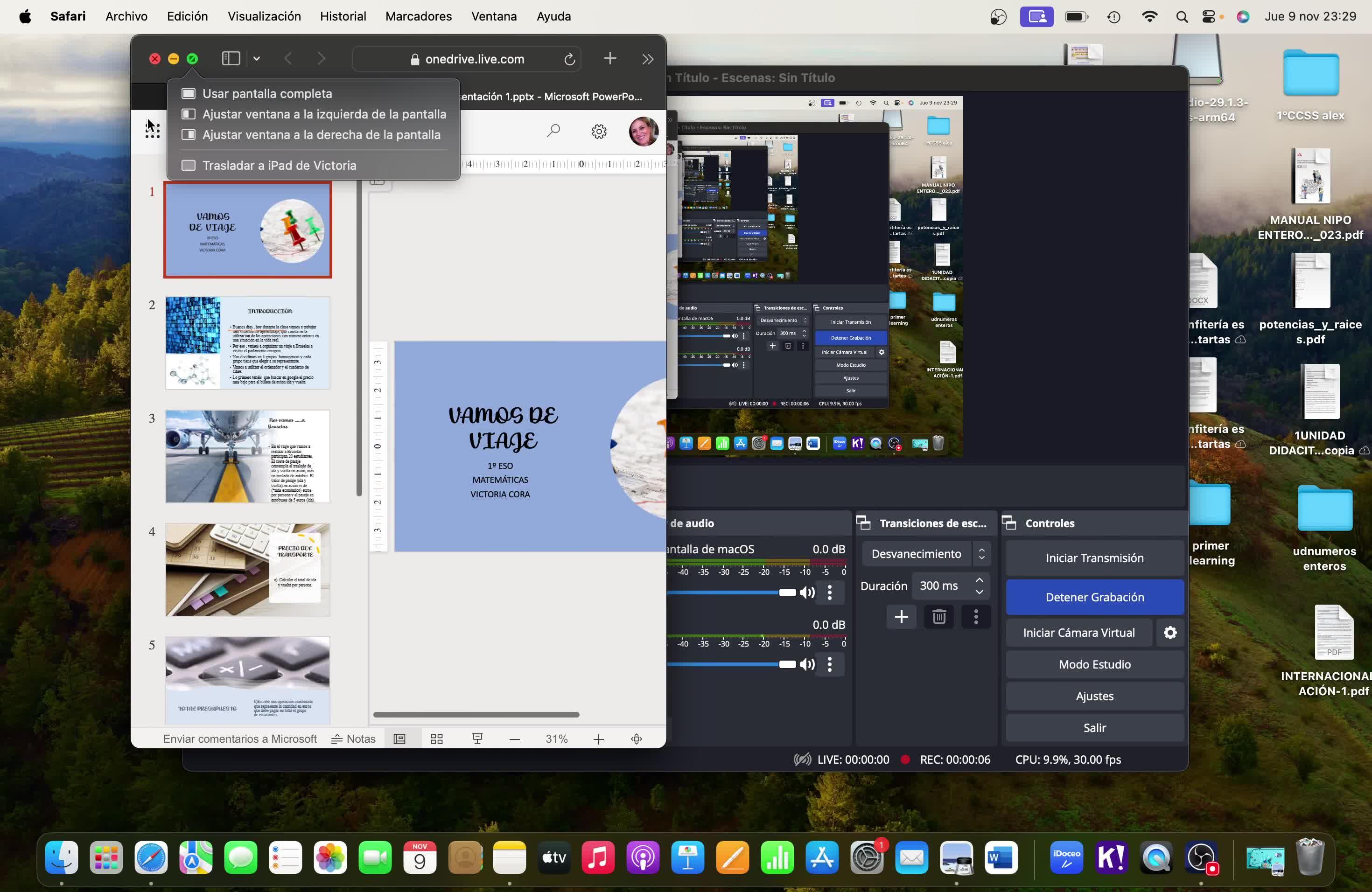Toggle the Safari sidebar button

231,58
